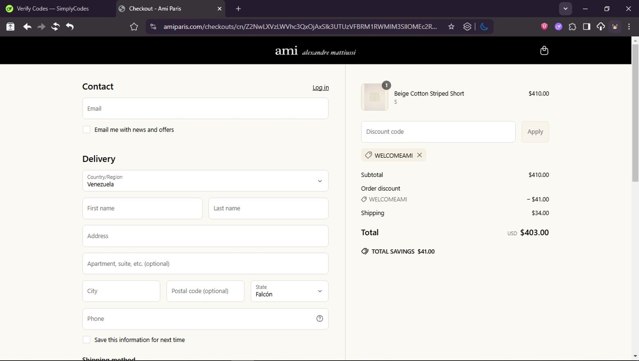Close the Checkout - Ami Paris tab

point(219,9)
